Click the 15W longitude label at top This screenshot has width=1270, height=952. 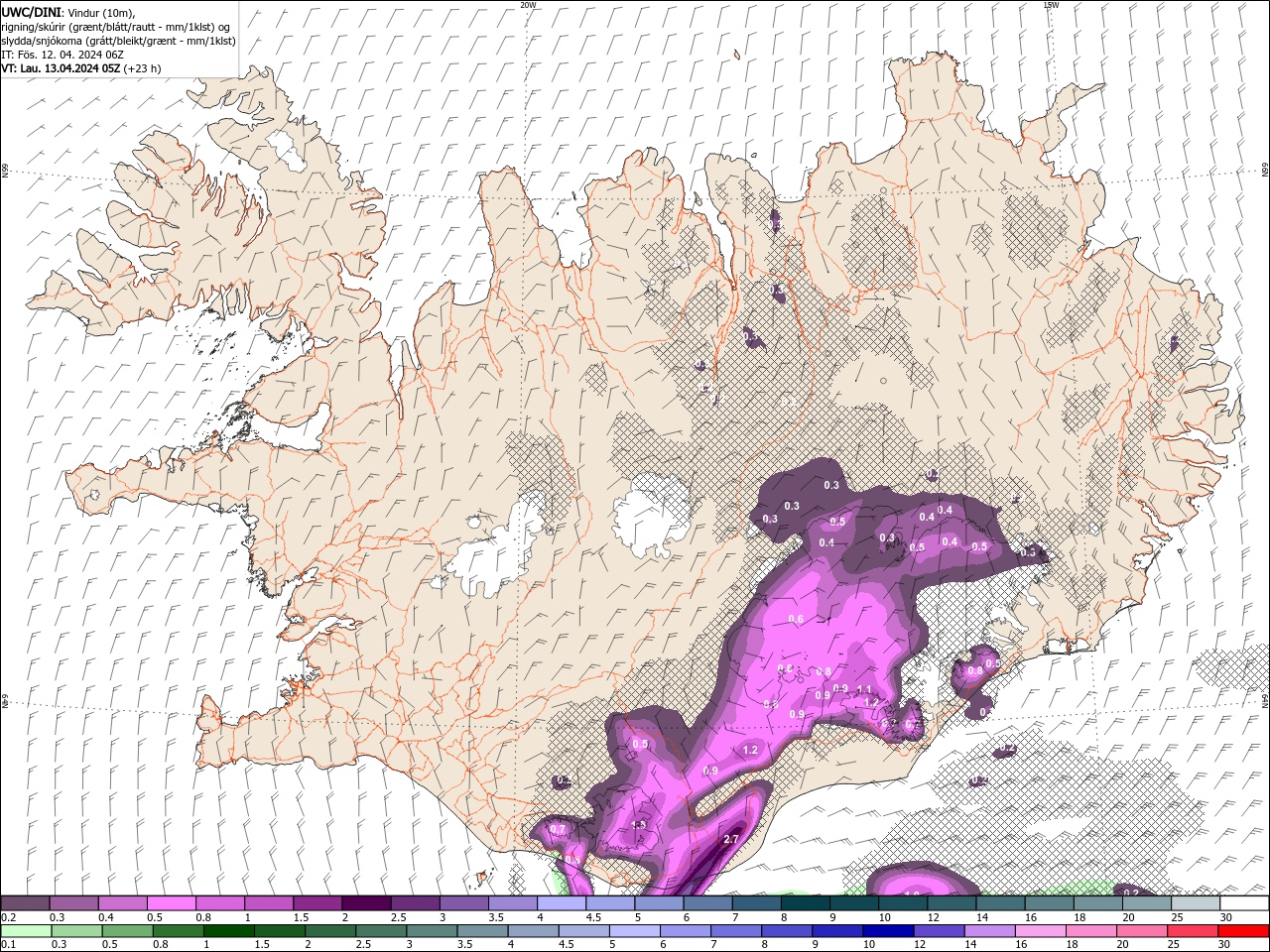[1051, 5]
